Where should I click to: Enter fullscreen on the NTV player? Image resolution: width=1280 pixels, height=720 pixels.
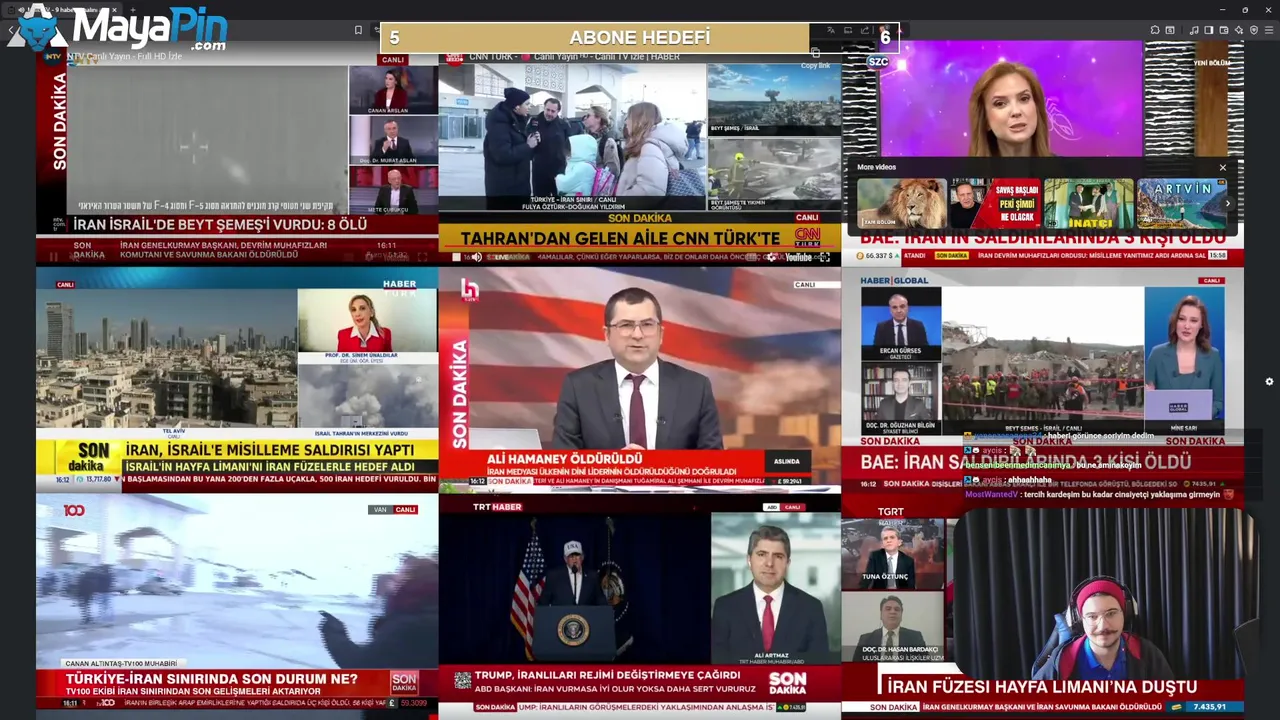pos(422,257)
